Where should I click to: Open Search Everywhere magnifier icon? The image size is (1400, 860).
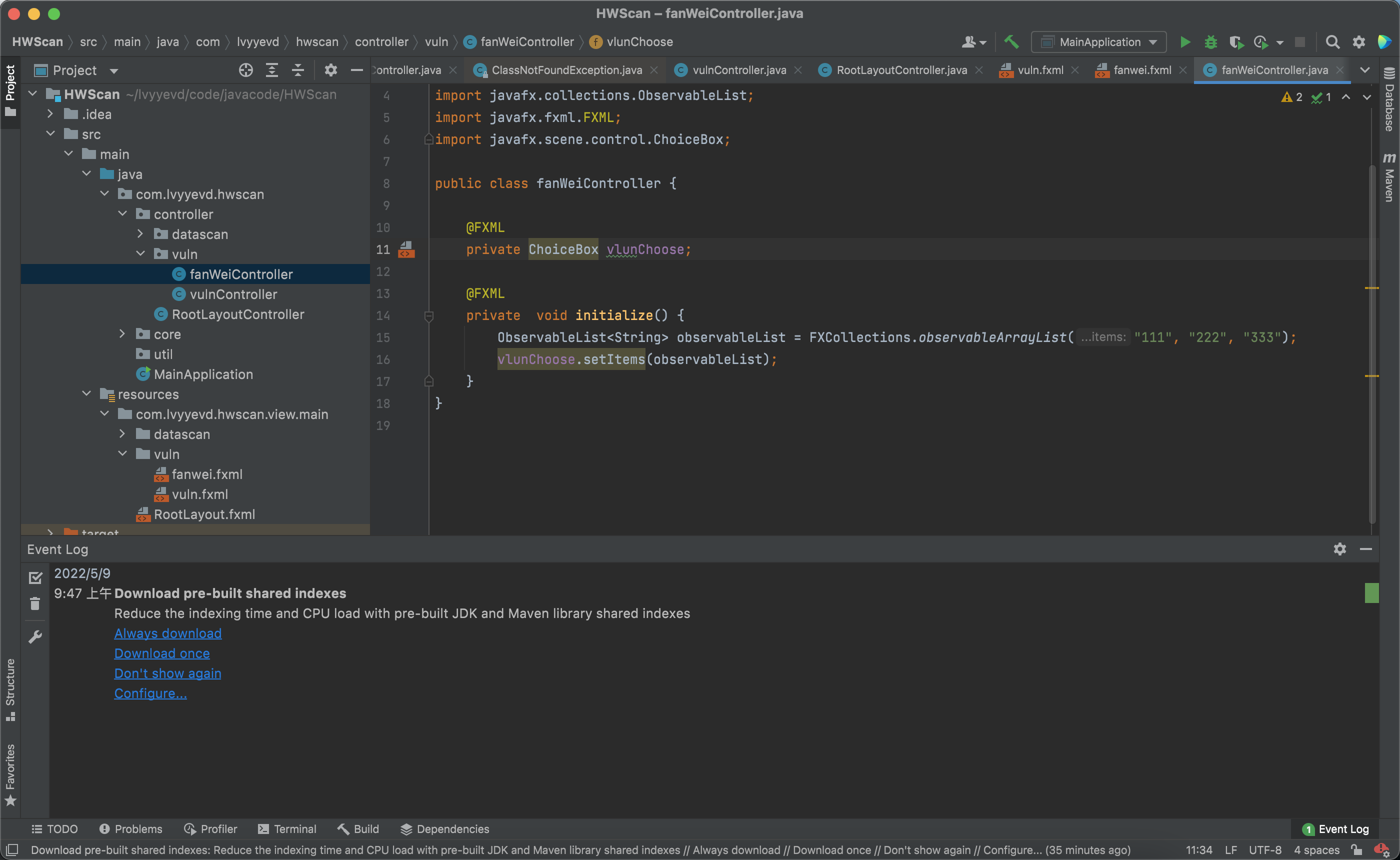1332,42
